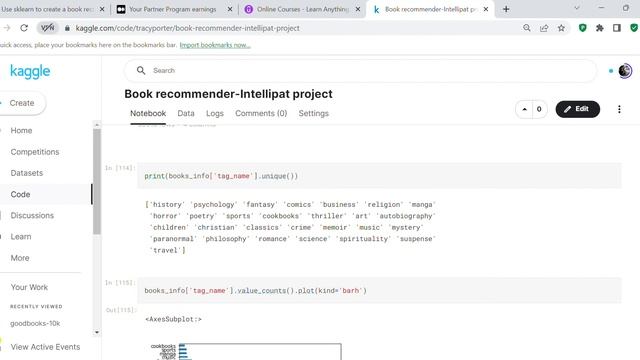This screenshot has height=360, width=640.
Task: Open the extensions puzzle icon
Action: 600,28
